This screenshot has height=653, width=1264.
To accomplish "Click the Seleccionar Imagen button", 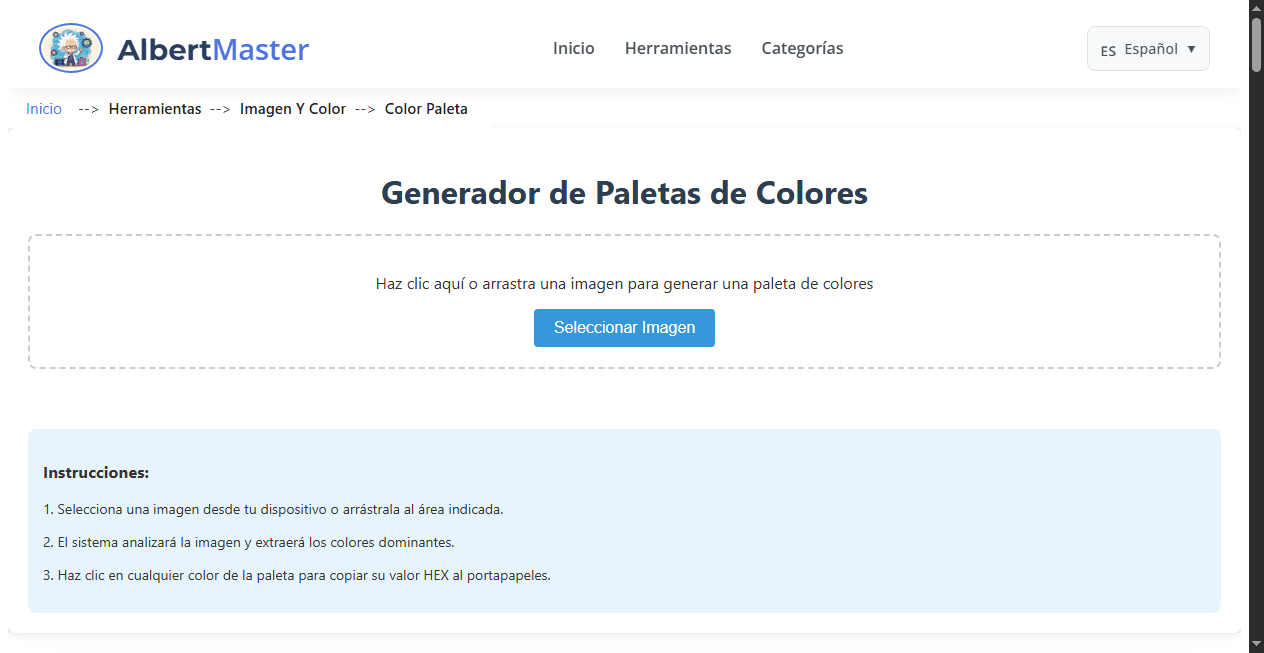I will pos(624,328).
